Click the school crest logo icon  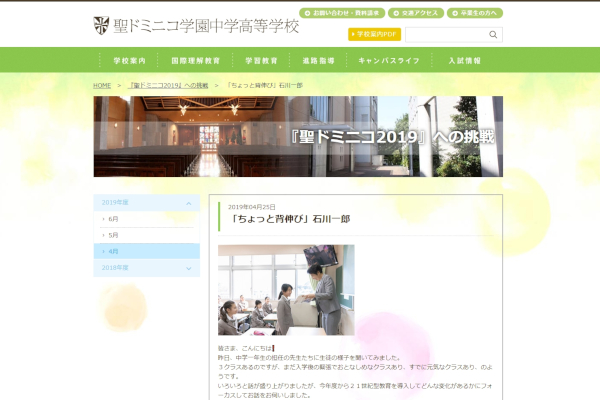click(102, 24)
